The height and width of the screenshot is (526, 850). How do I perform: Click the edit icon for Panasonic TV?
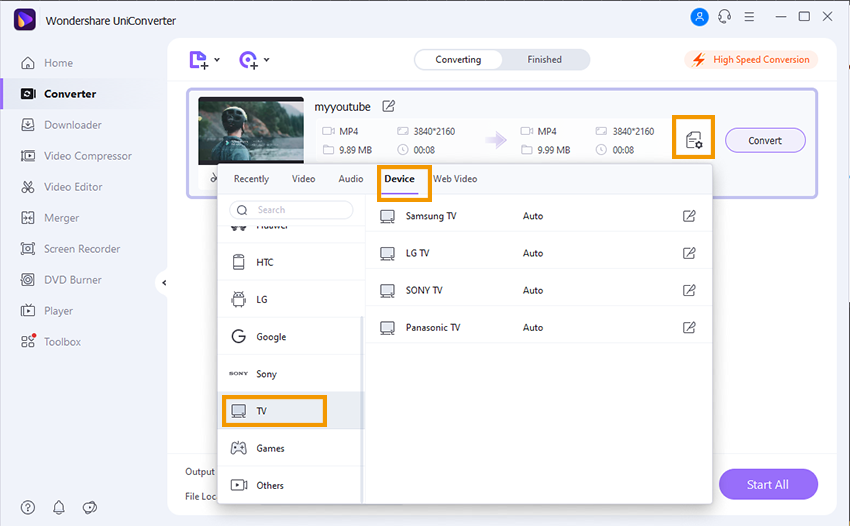tap(689, 328)
